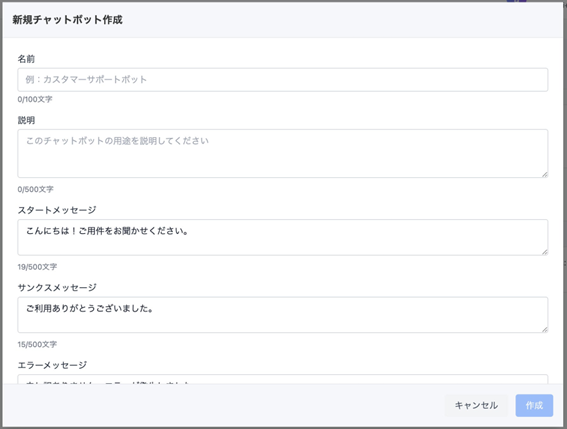Click the 新規チャットボット作成 dialog title

(68, 20)
